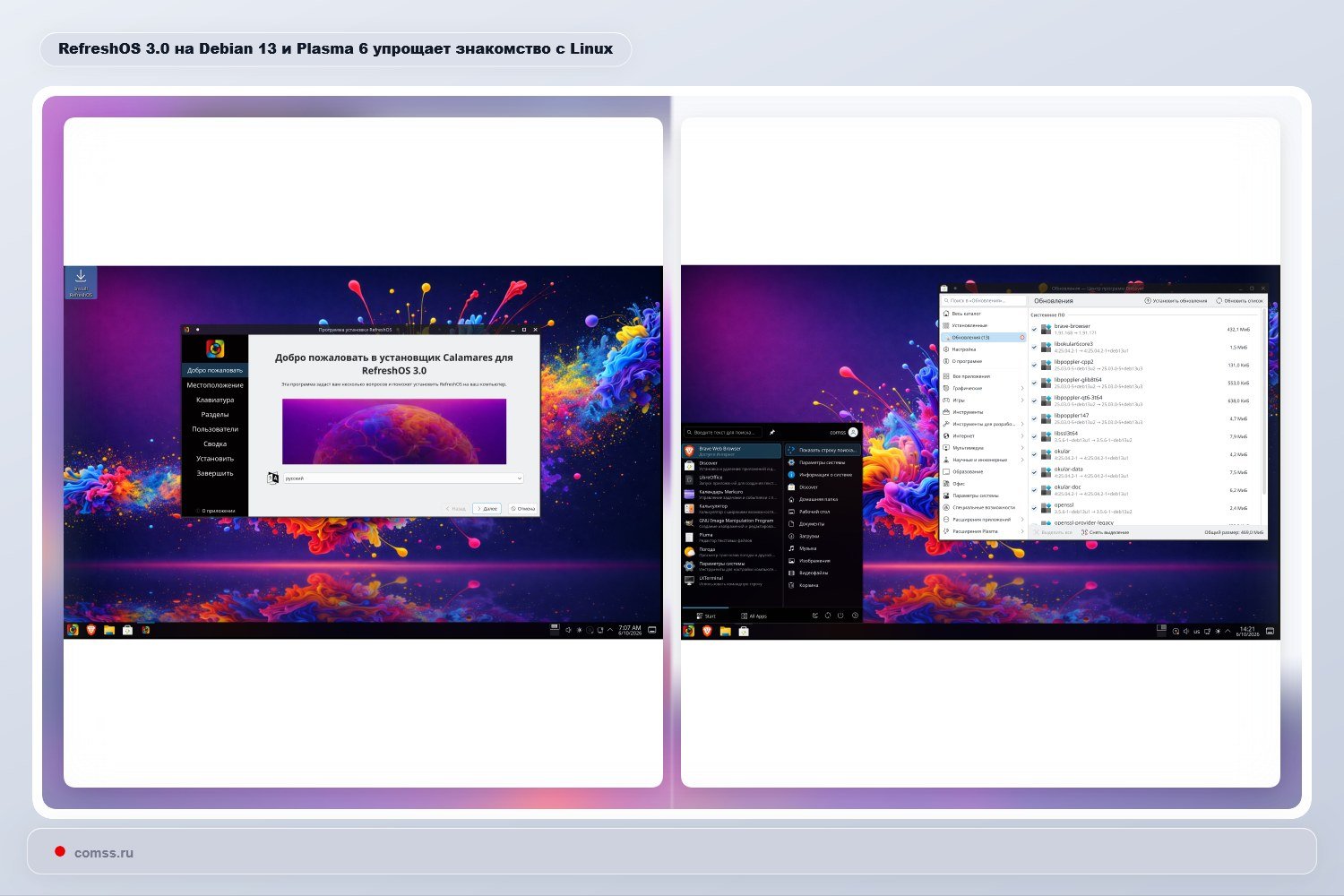
Task: Click the shutdown power icon in the start menu footer
Action: (x=841, y=616)
